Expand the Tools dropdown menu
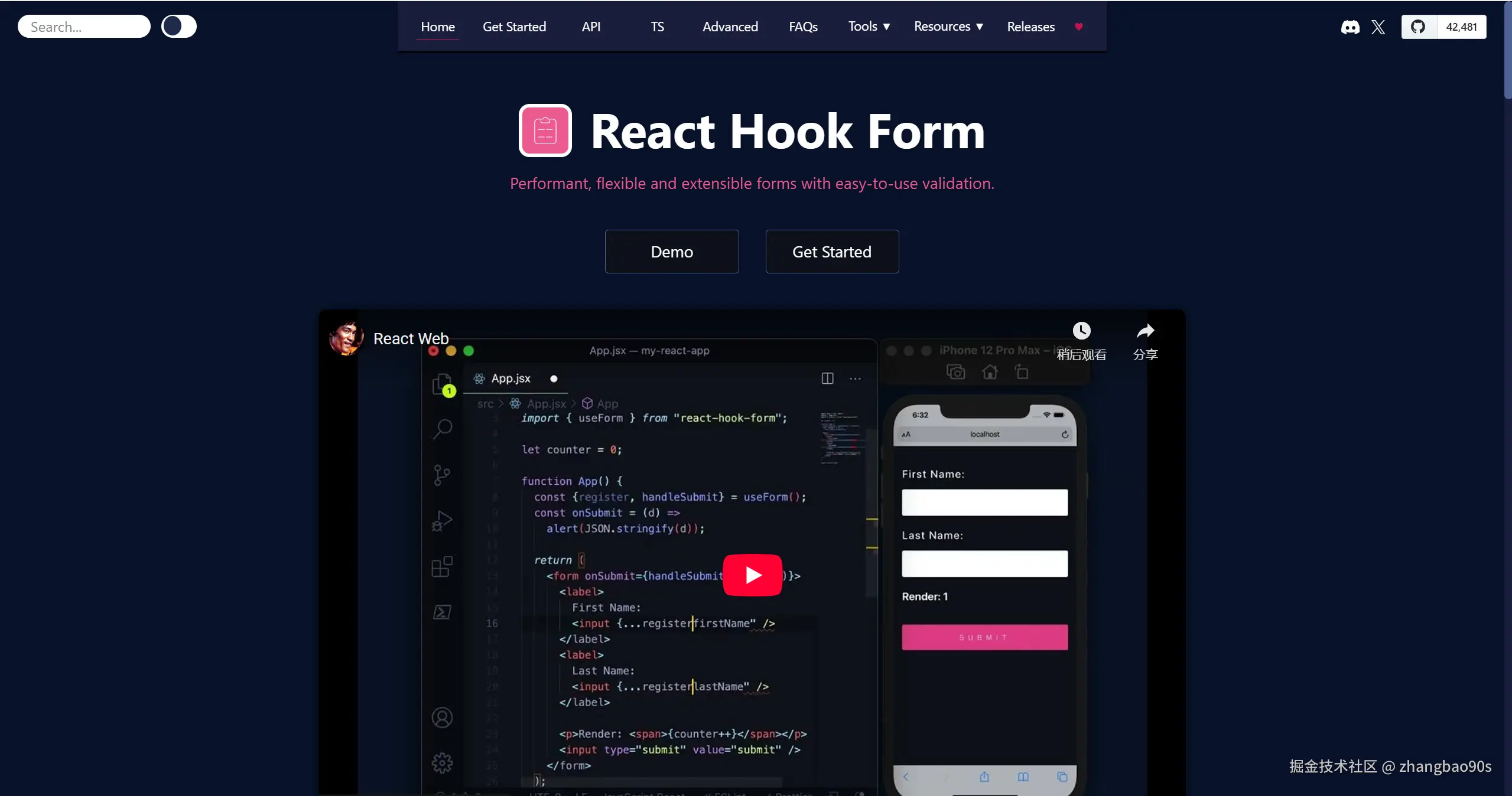The height and width of the screenshot is (796, 1512). pos(869,27)
